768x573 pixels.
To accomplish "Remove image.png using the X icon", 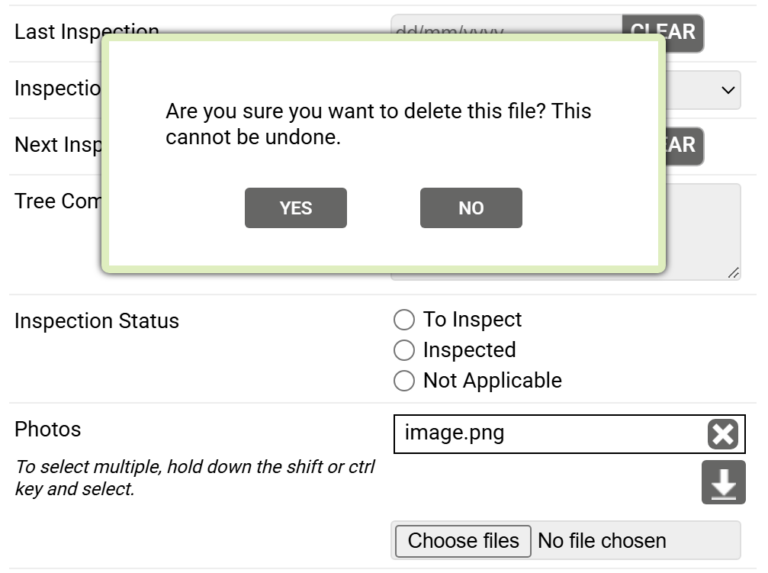I will [x=722, y=434].
